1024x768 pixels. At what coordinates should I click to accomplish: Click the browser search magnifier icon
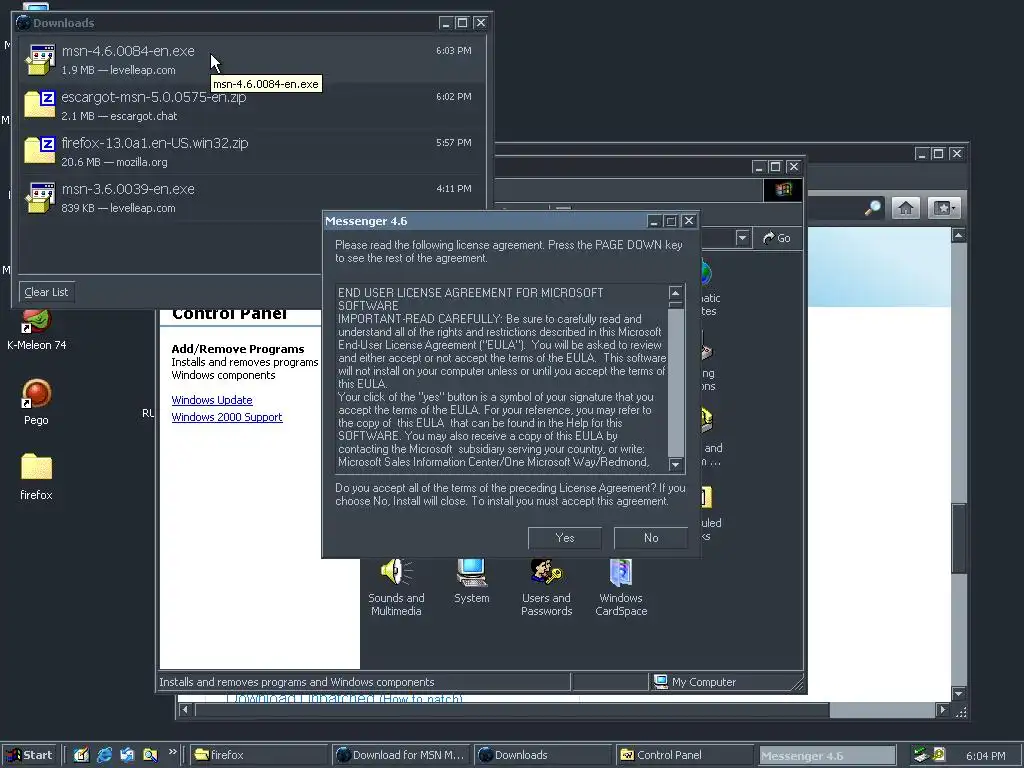coord(872,208)
